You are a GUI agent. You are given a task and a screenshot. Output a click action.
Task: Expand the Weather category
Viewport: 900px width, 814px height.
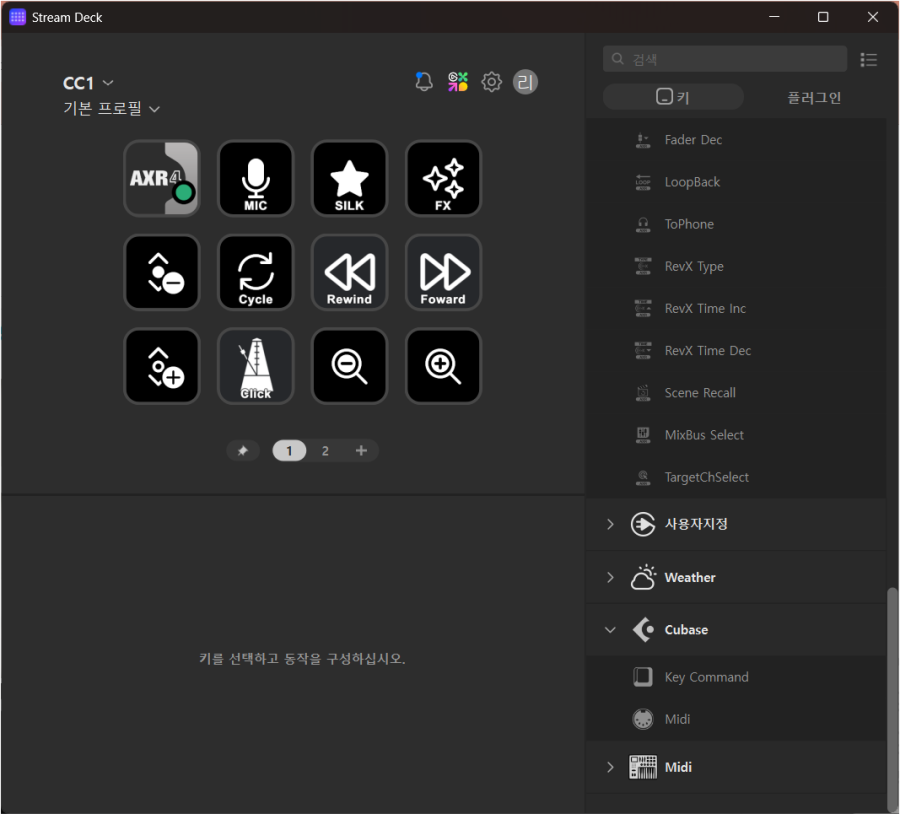click(610, 577)
